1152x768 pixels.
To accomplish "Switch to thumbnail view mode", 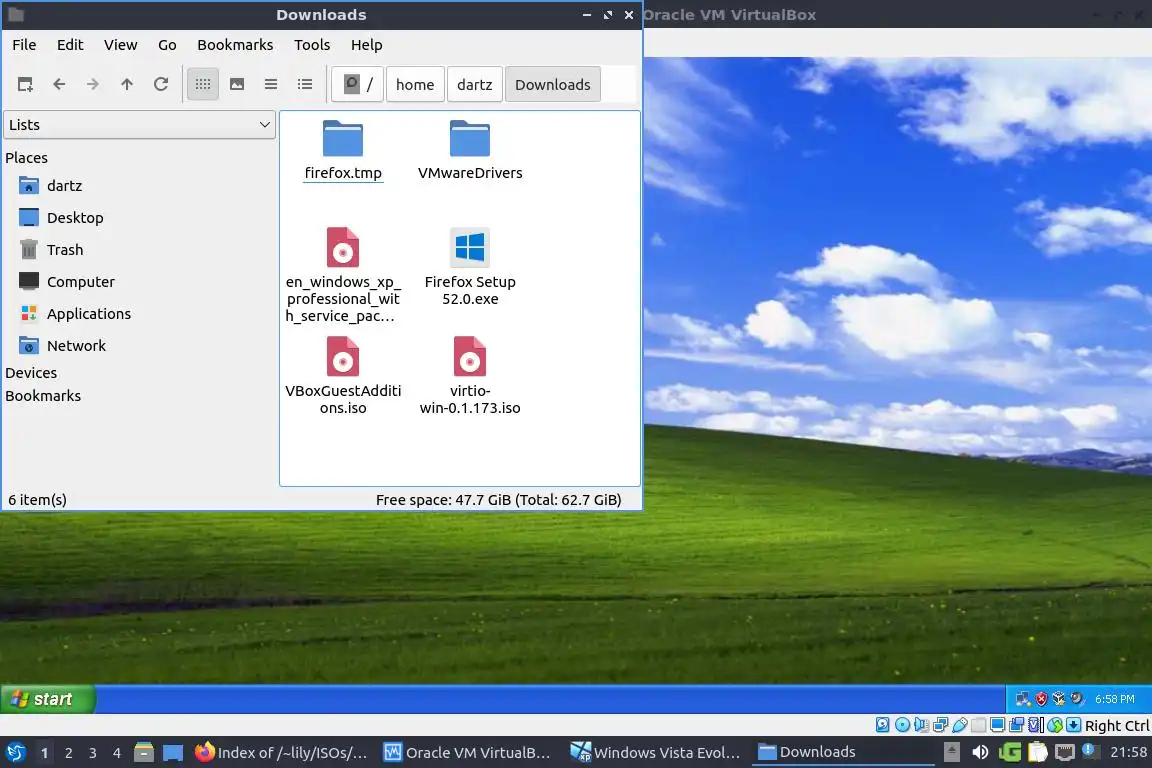I will pos(237,85).
